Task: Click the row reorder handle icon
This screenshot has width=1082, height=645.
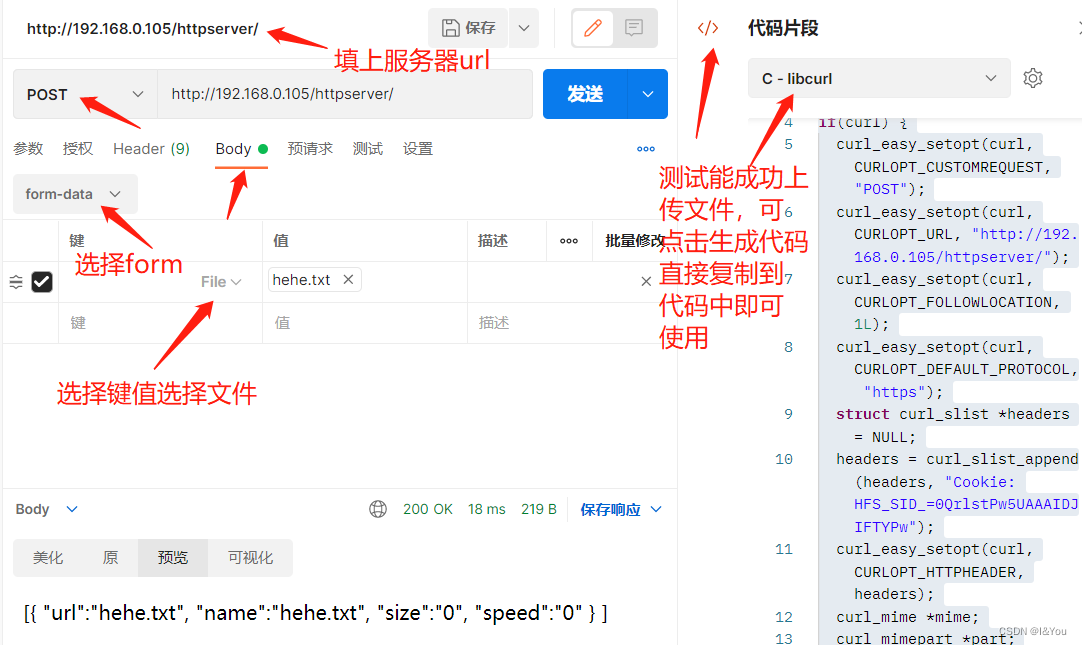Action: point(16,281)
